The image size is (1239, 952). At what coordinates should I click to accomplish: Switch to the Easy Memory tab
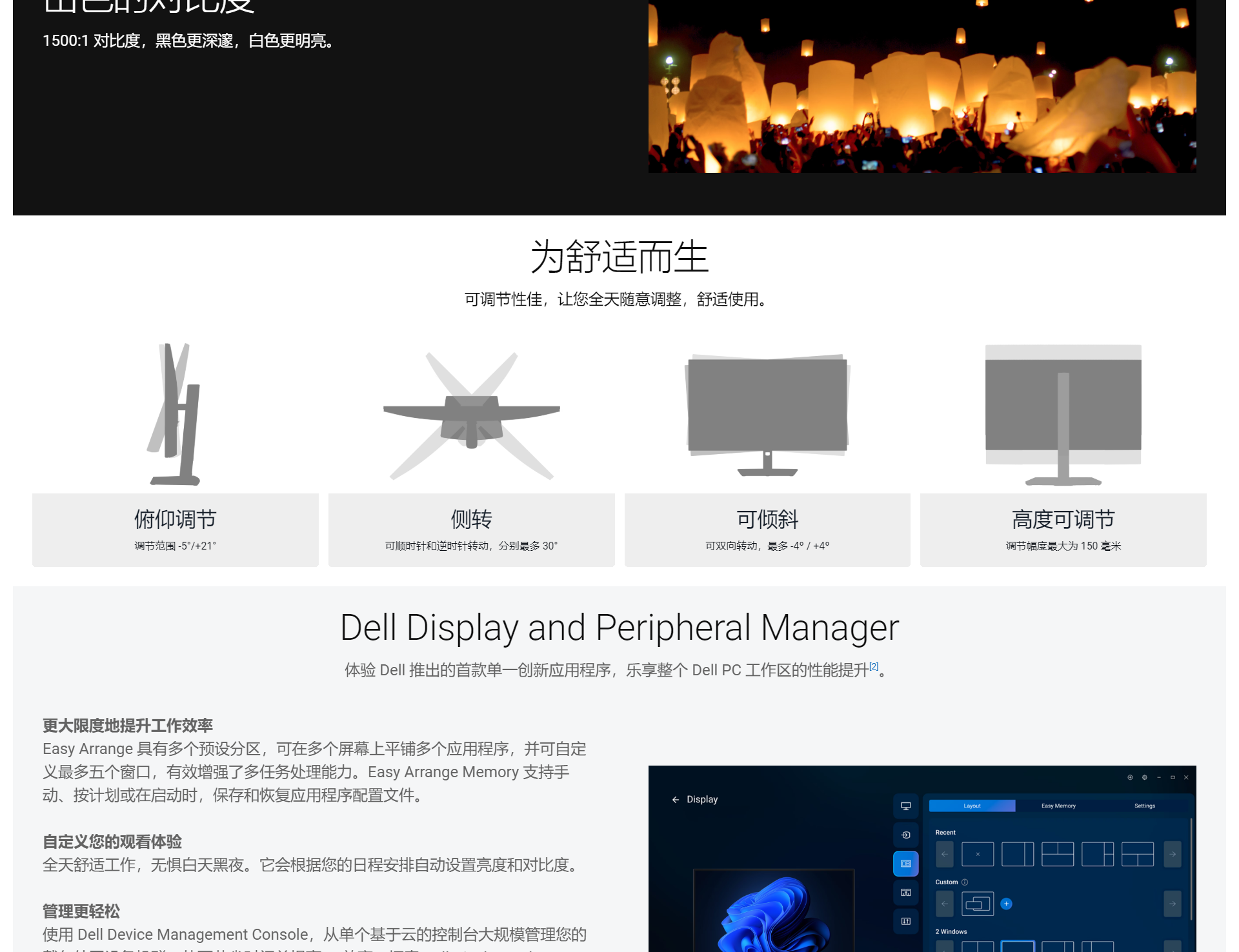click(x=1058, y=806)
